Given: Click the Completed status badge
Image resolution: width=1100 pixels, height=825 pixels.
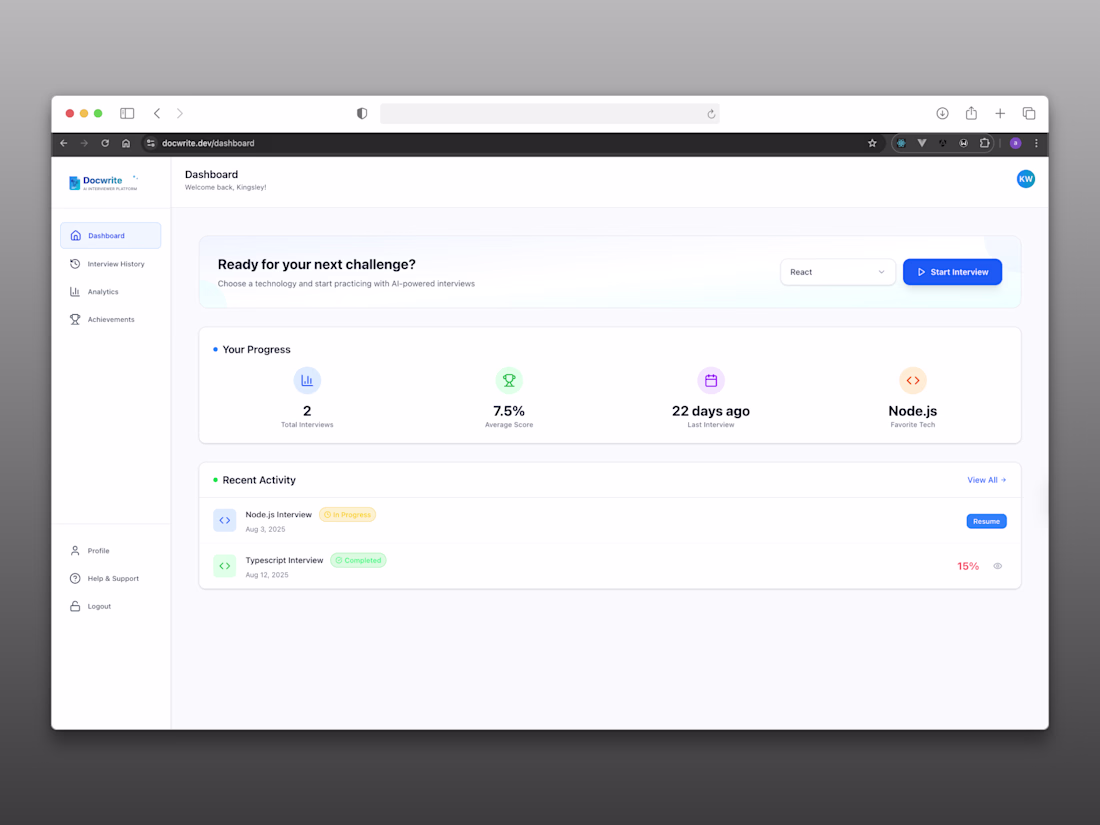Looking at the screenshot, I should coord(358,561).
